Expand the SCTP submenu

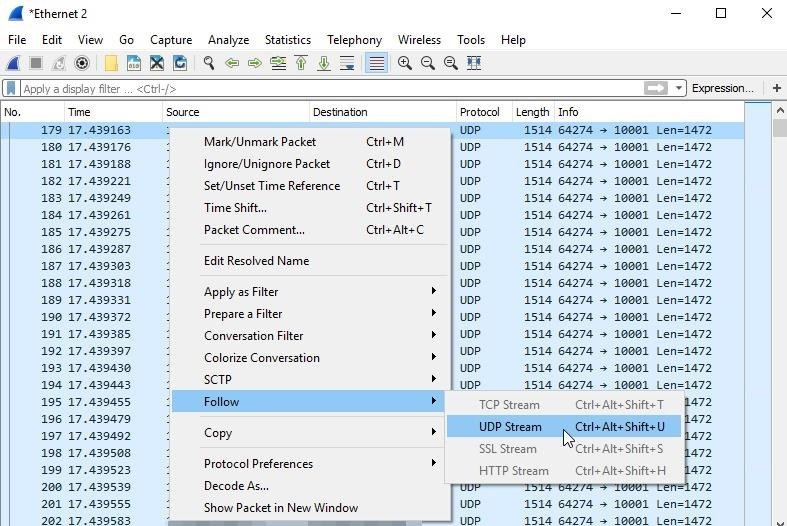309,380
